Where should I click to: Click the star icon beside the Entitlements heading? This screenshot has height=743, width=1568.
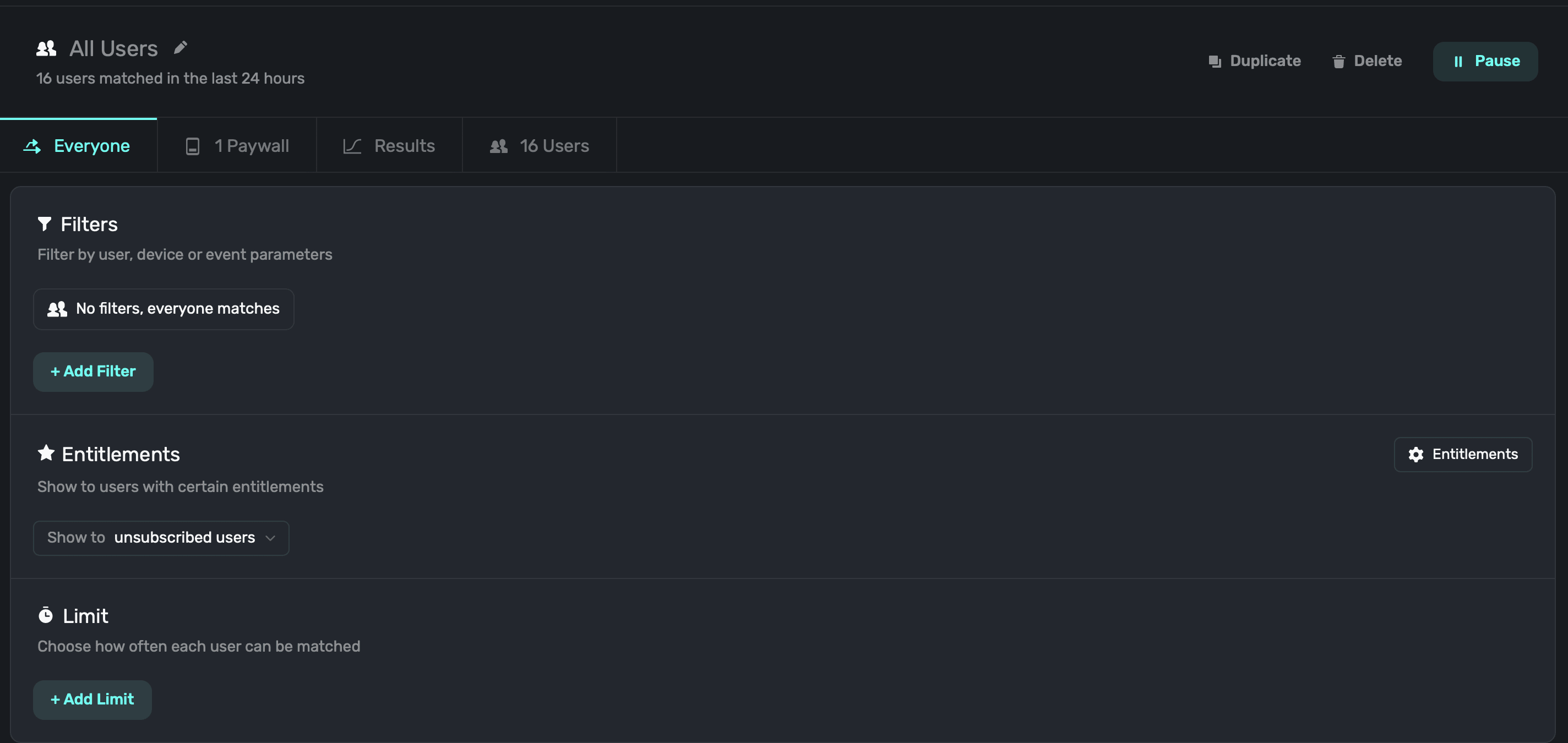[46, 453]
